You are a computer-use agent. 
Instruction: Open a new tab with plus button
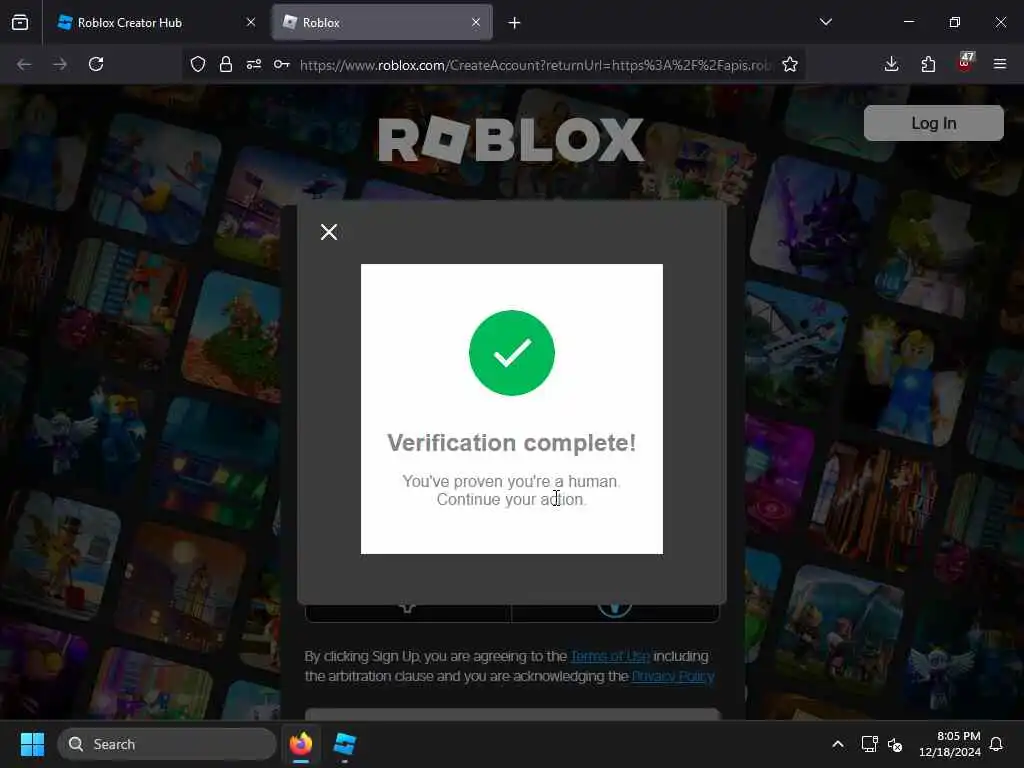click(x=515, y=23)
